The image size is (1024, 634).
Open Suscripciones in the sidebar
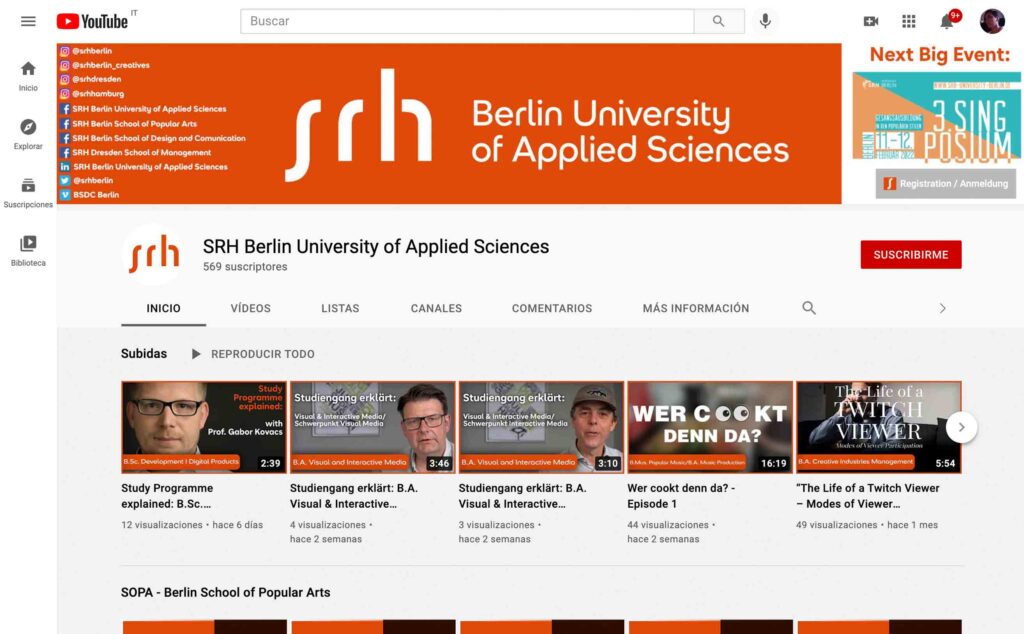tap(28, 193)
